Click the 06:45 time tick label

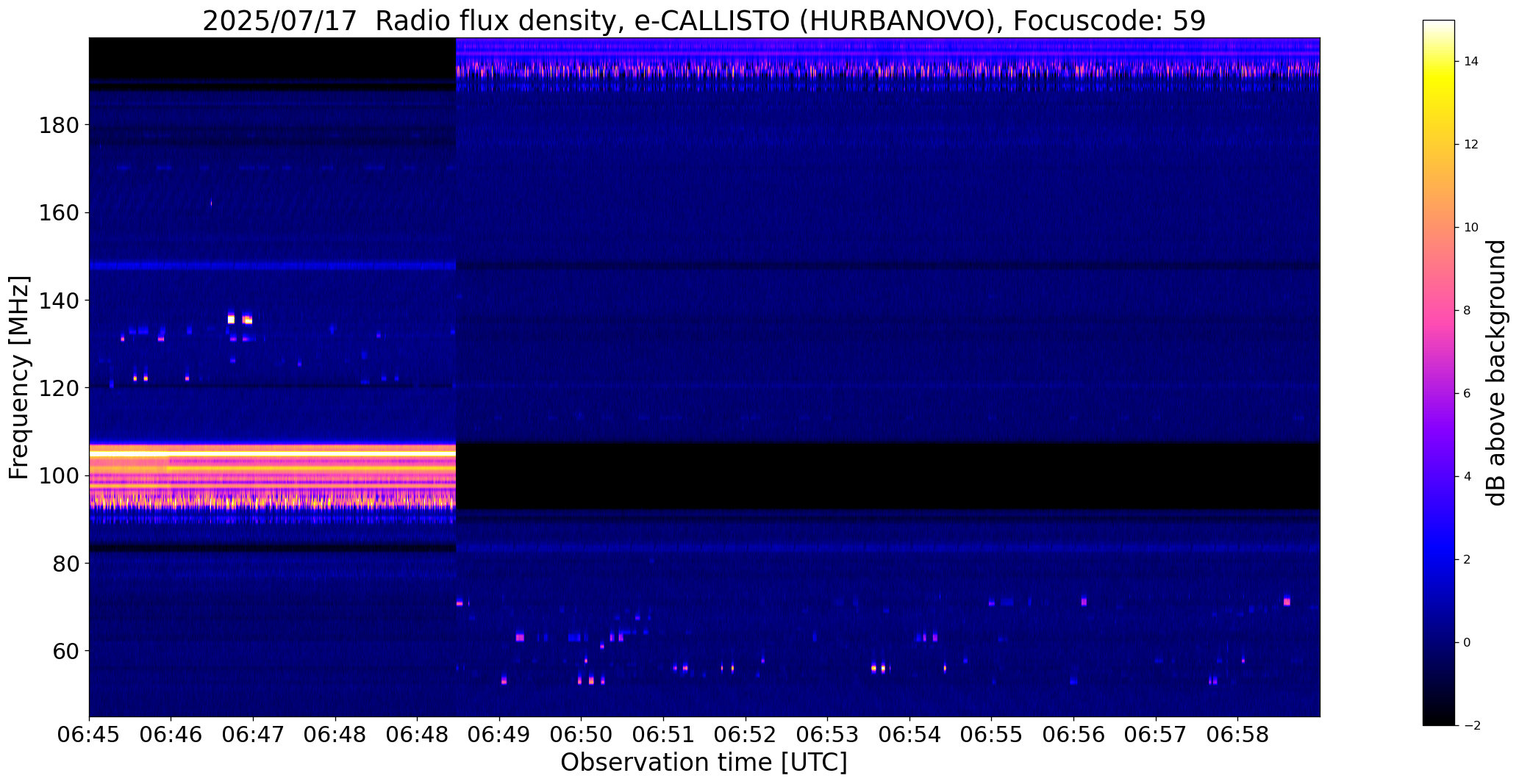[89, 735]
